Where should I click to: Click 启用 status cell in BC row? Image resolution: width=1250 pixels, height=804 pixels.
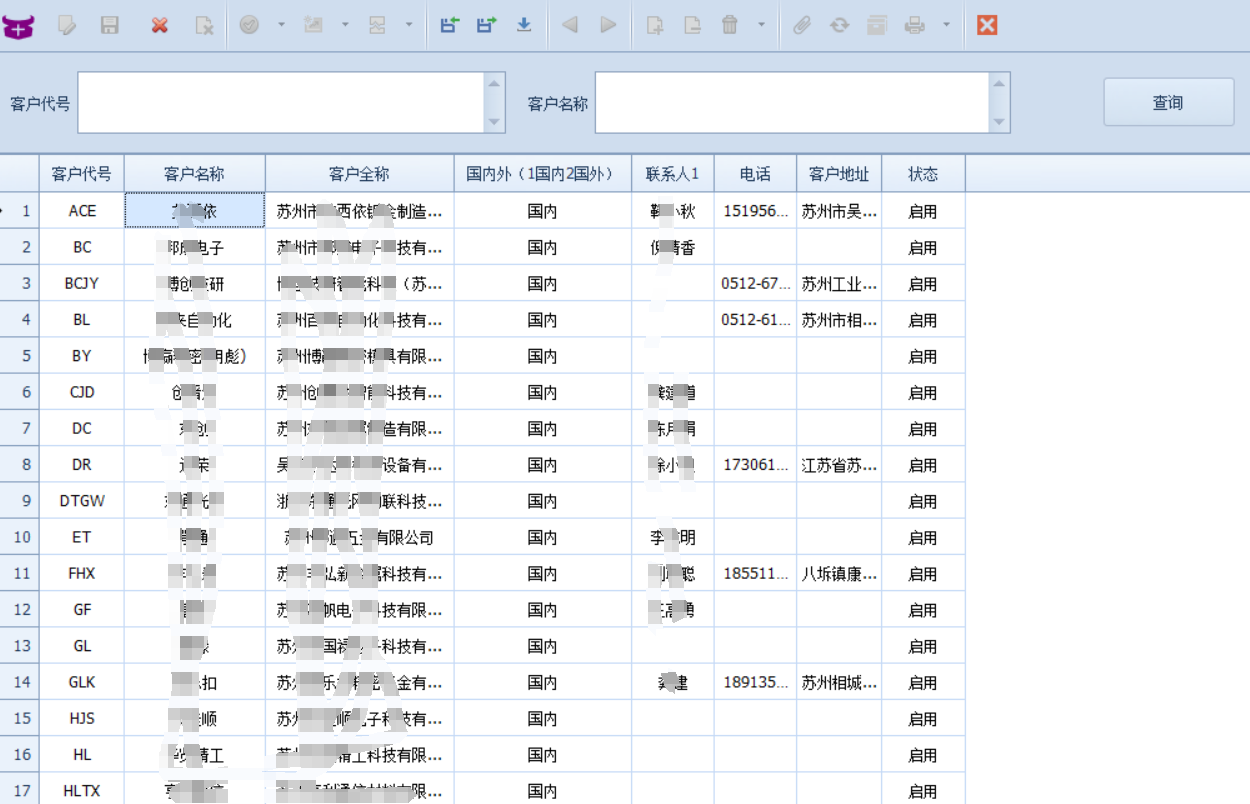[923, 247]
